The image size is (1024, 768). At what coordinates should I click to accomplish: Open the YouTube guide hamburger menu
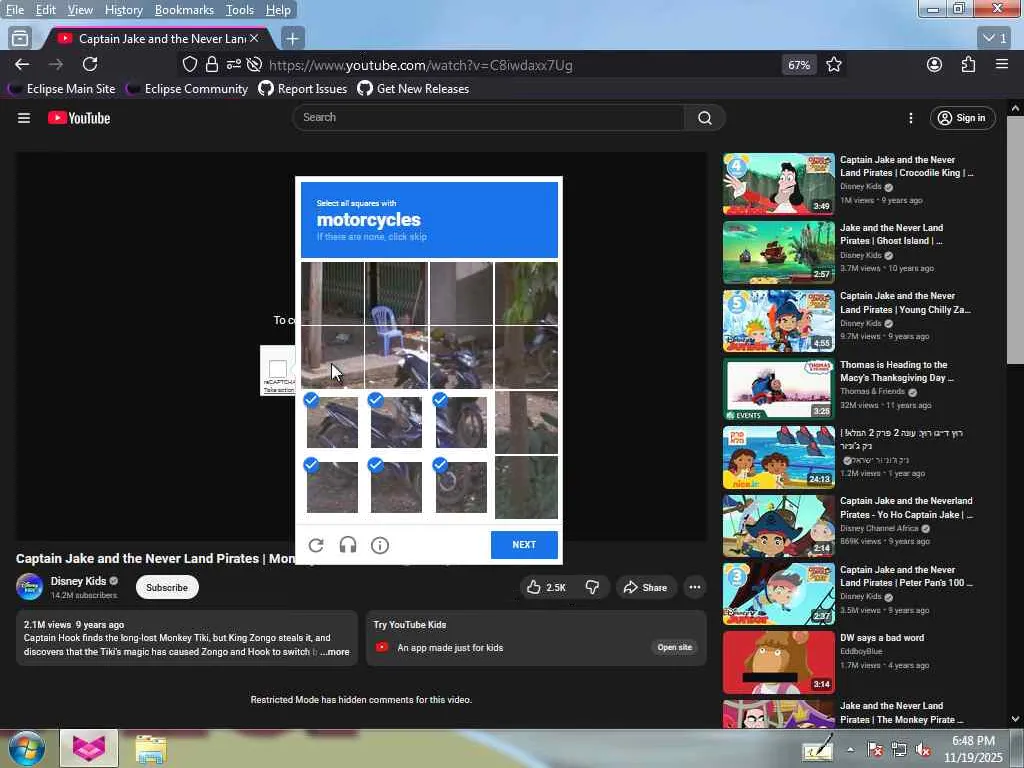pyautogui.click(x=24, y=118)
